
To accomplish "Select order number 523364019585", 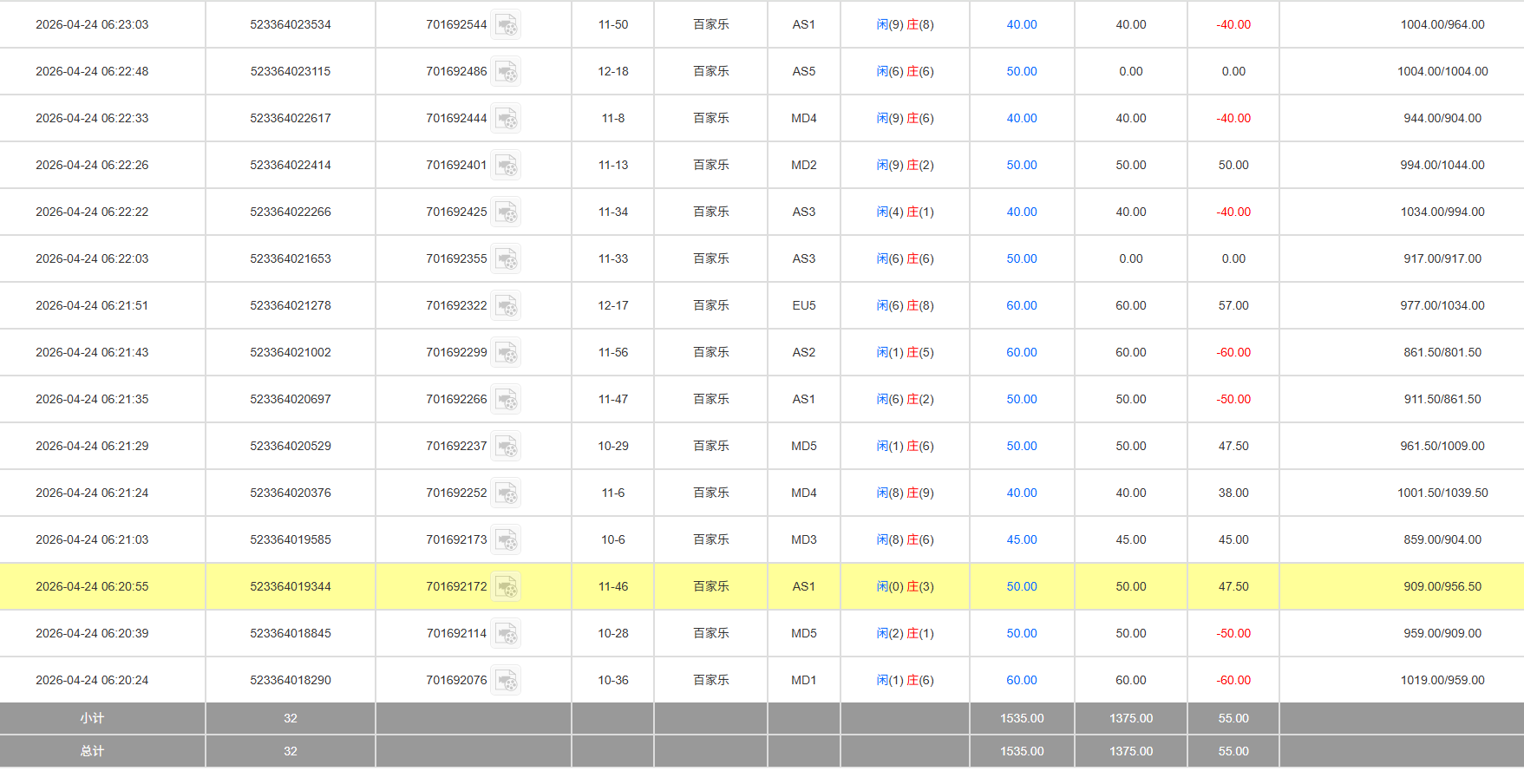I will [291, 539].
